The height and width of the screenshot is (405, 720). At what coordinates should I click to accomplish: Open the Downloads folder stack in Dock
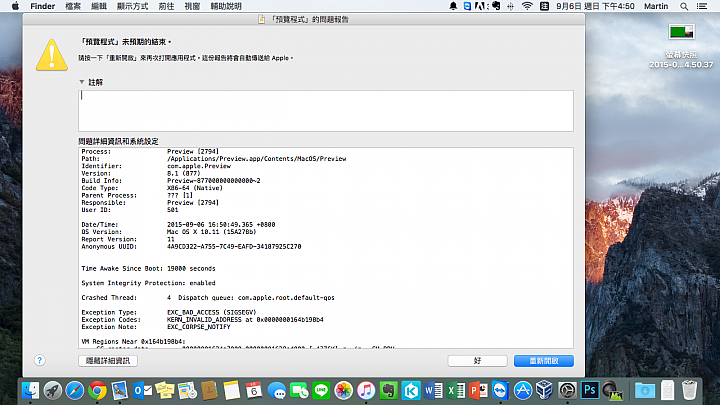point(645,391)
